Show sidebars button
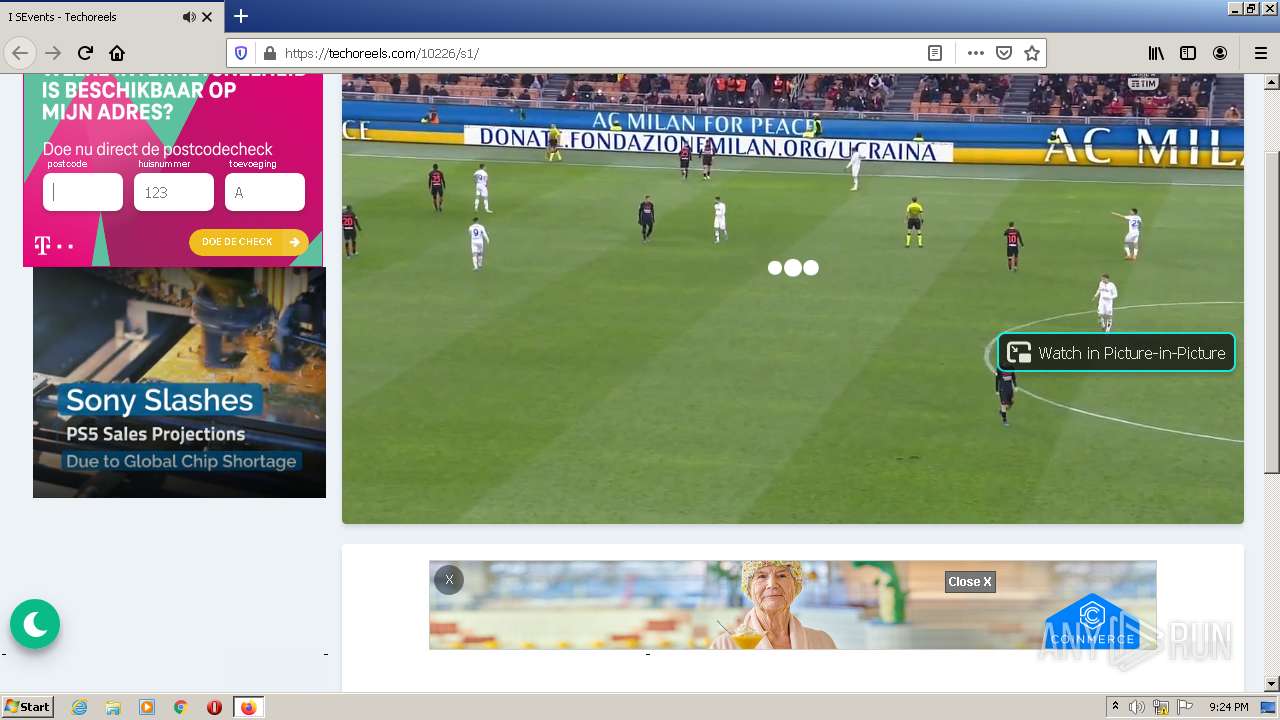 click(x=1188, y=53)
